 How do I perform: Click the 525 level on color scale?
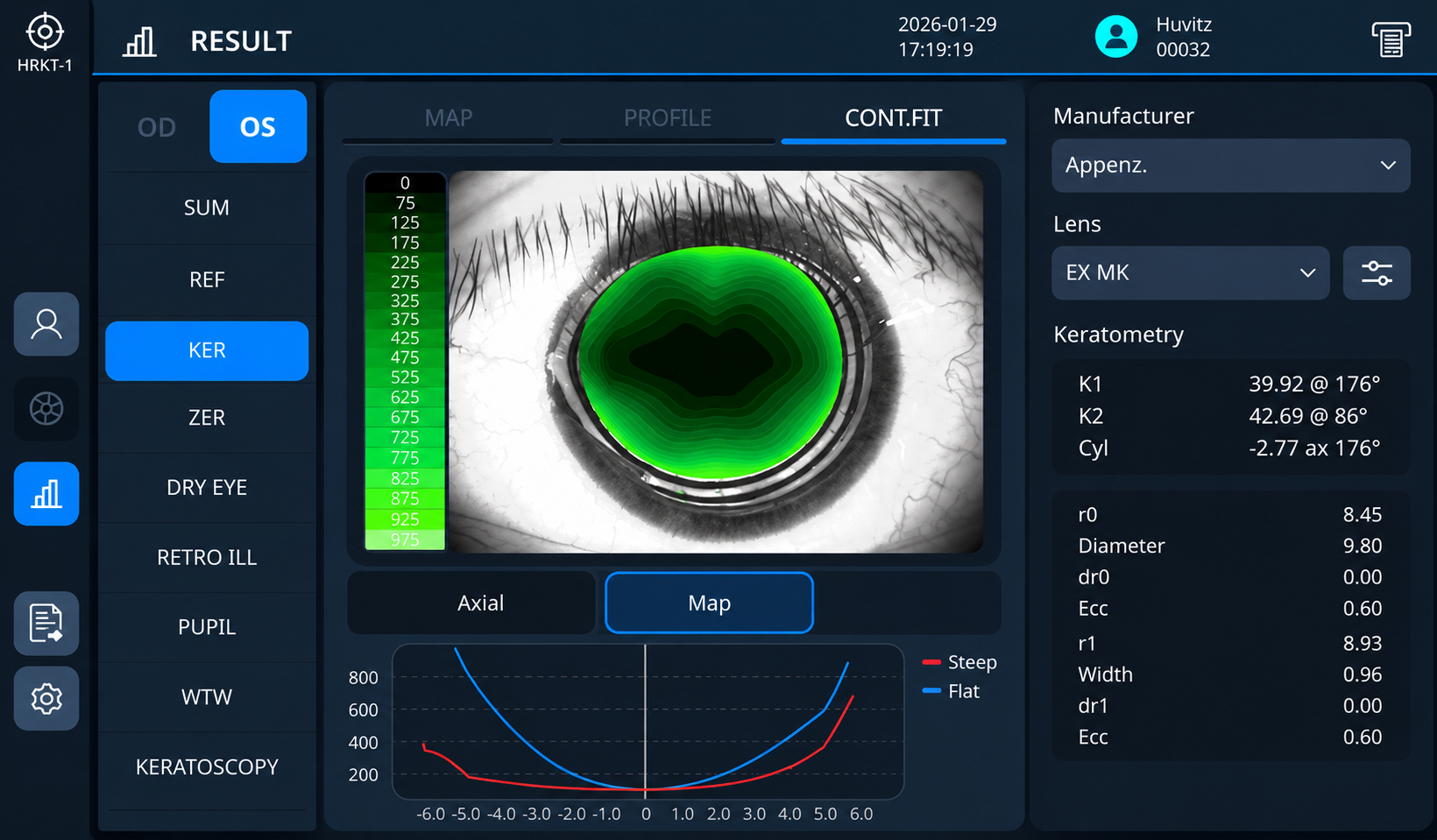click(x=405, y=378)
